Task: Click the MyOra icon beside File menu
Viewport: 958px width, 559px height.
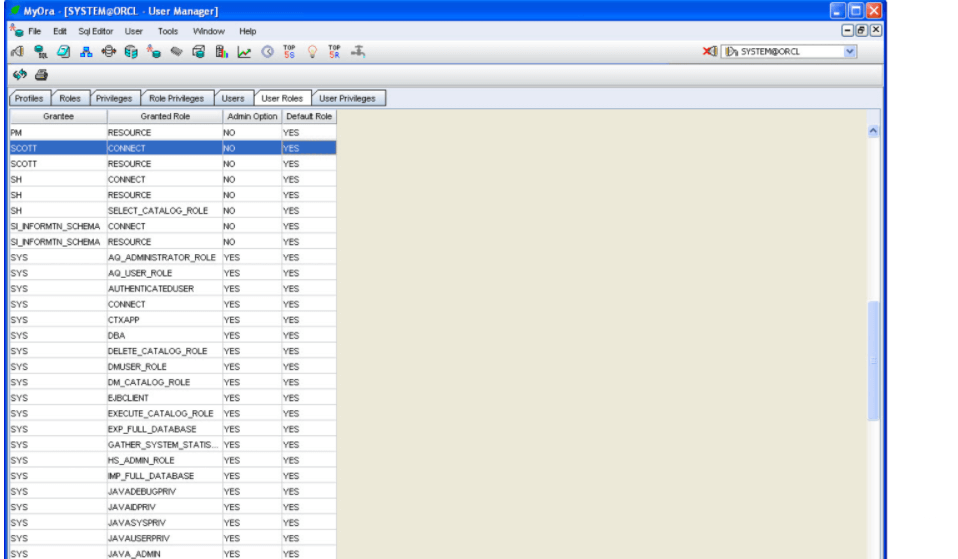Action: pos(16,31)
